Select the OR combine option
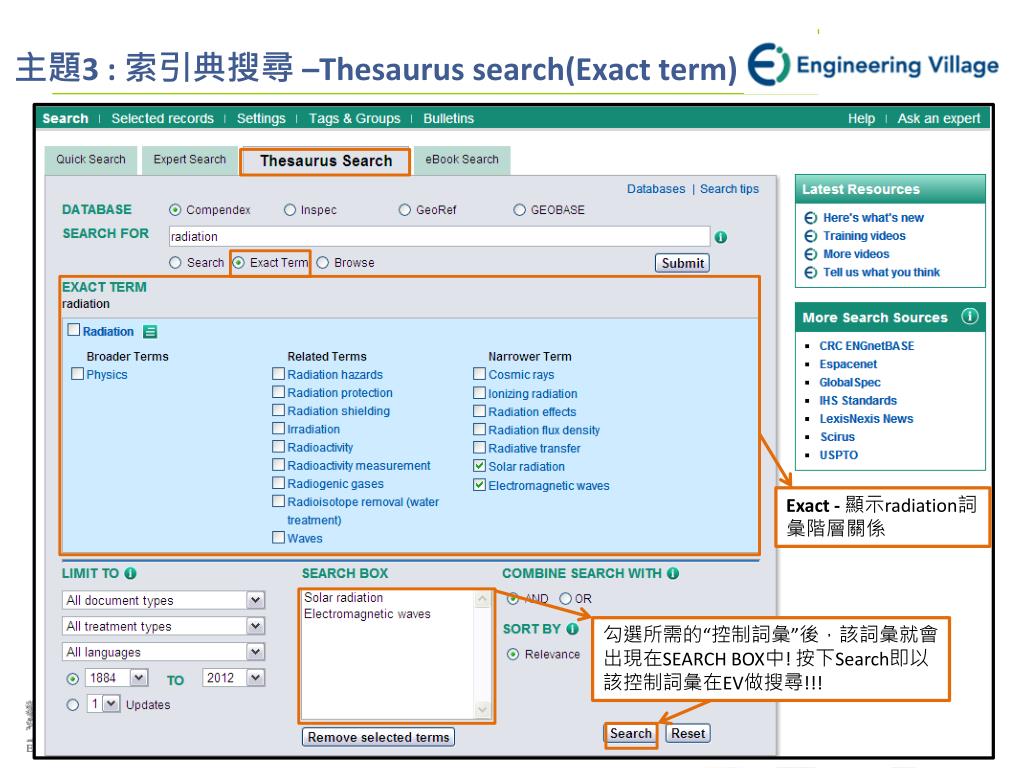 (x=566, y=598)
